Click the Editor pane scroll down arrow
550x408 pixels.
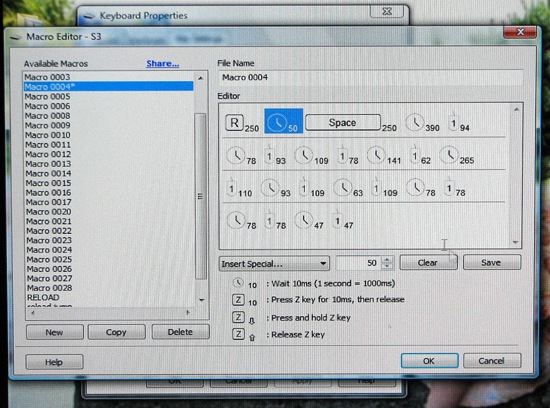point(515,242)
